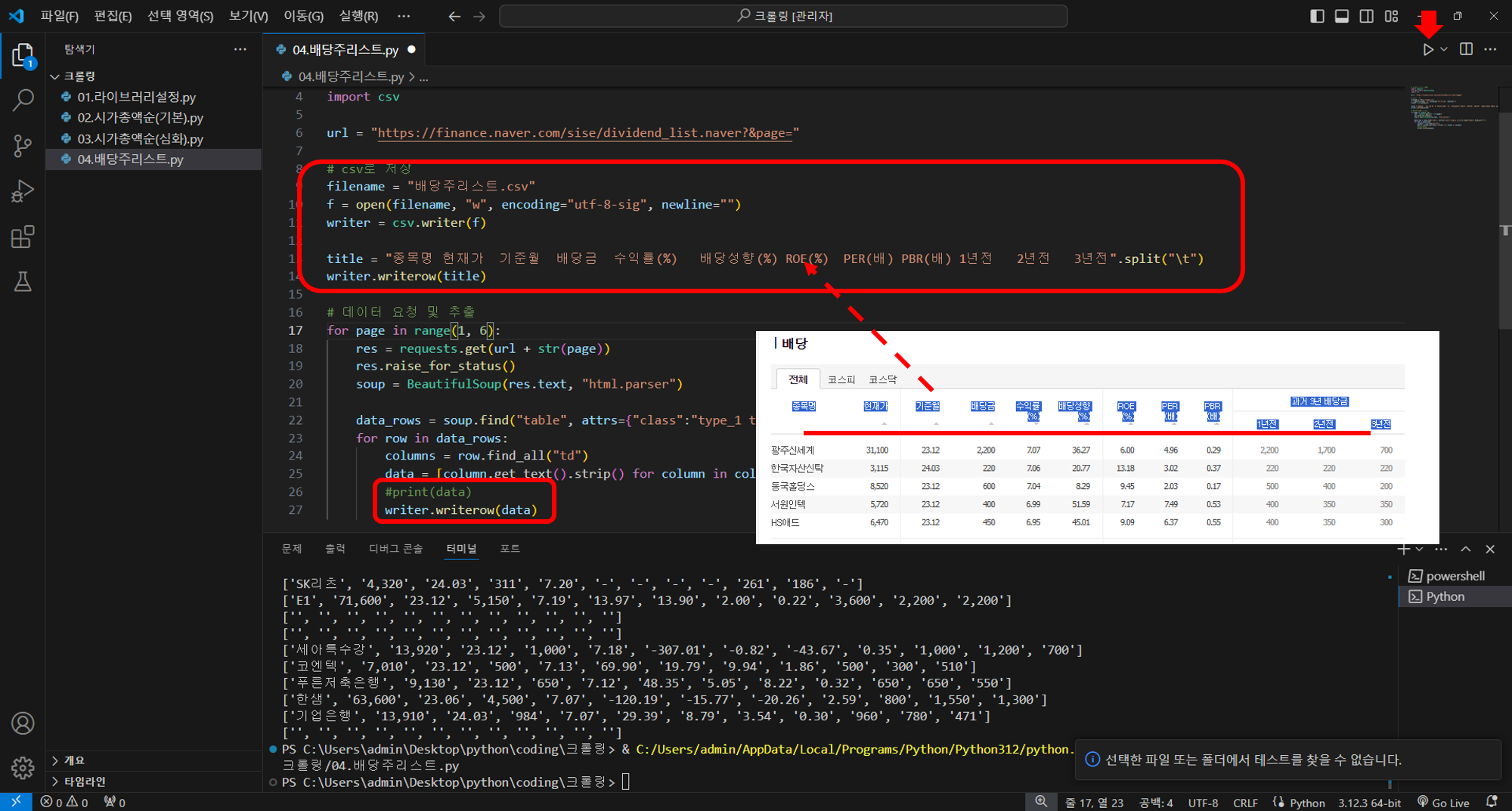The width and height of the screenshot is (1512, 811).
Task: Go back with the navigation arrow
Action: coord(454,16)
